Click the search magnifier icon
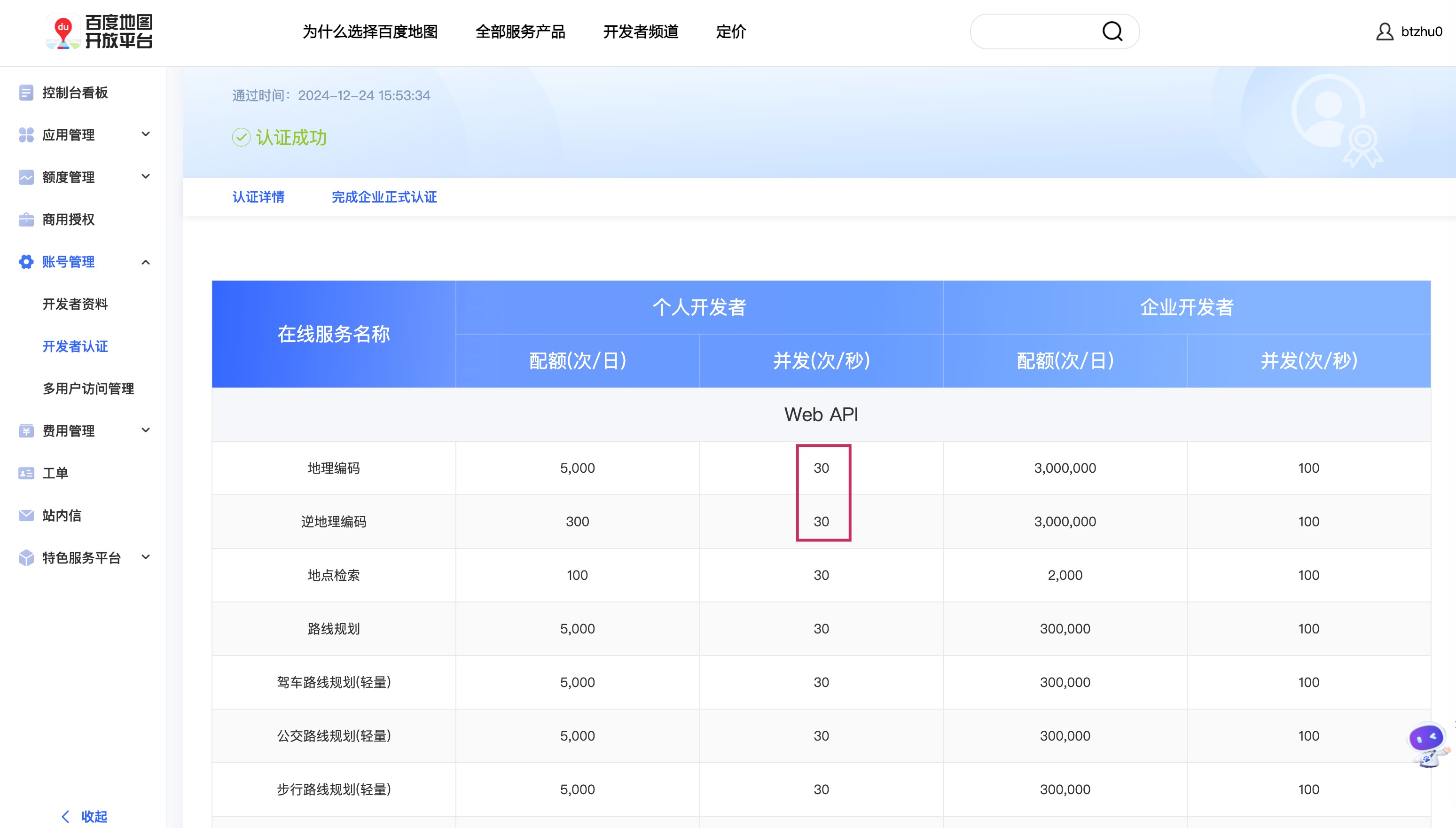1456x828 pixels. 1112,31
